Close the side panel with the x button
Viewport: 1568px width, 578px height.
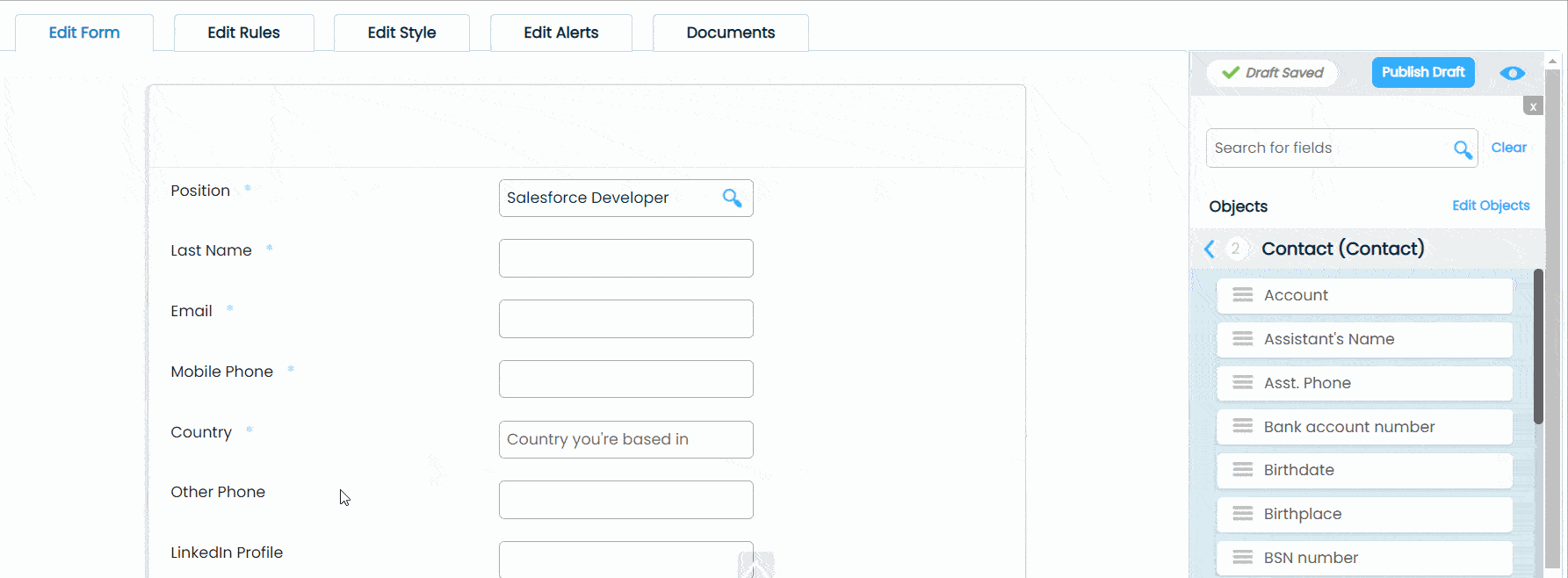1532,106
